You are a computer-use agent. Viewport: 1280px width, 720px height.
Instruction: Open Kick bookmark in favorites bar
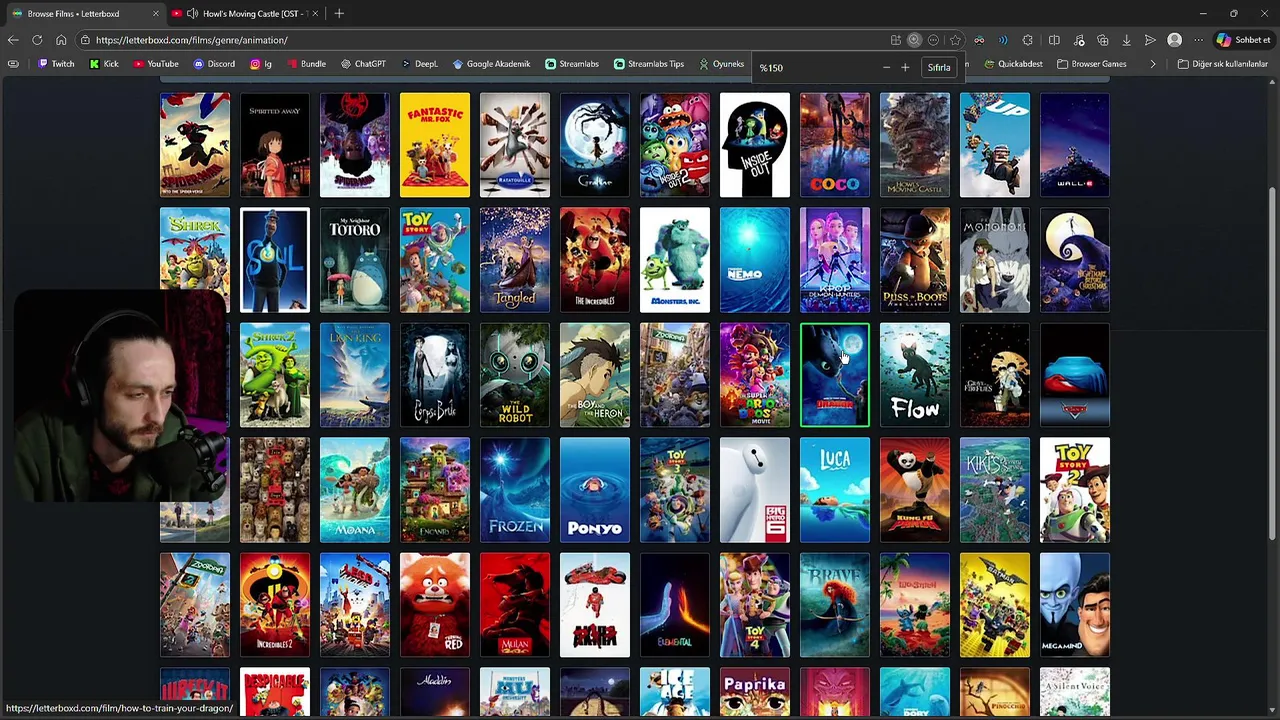(x=103, y=64)
